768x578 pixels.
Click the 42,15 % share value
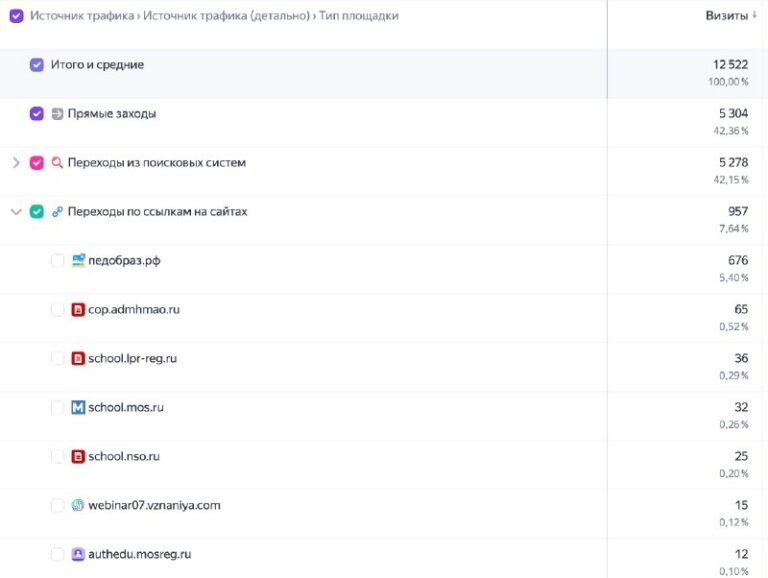tap(731, 180)
